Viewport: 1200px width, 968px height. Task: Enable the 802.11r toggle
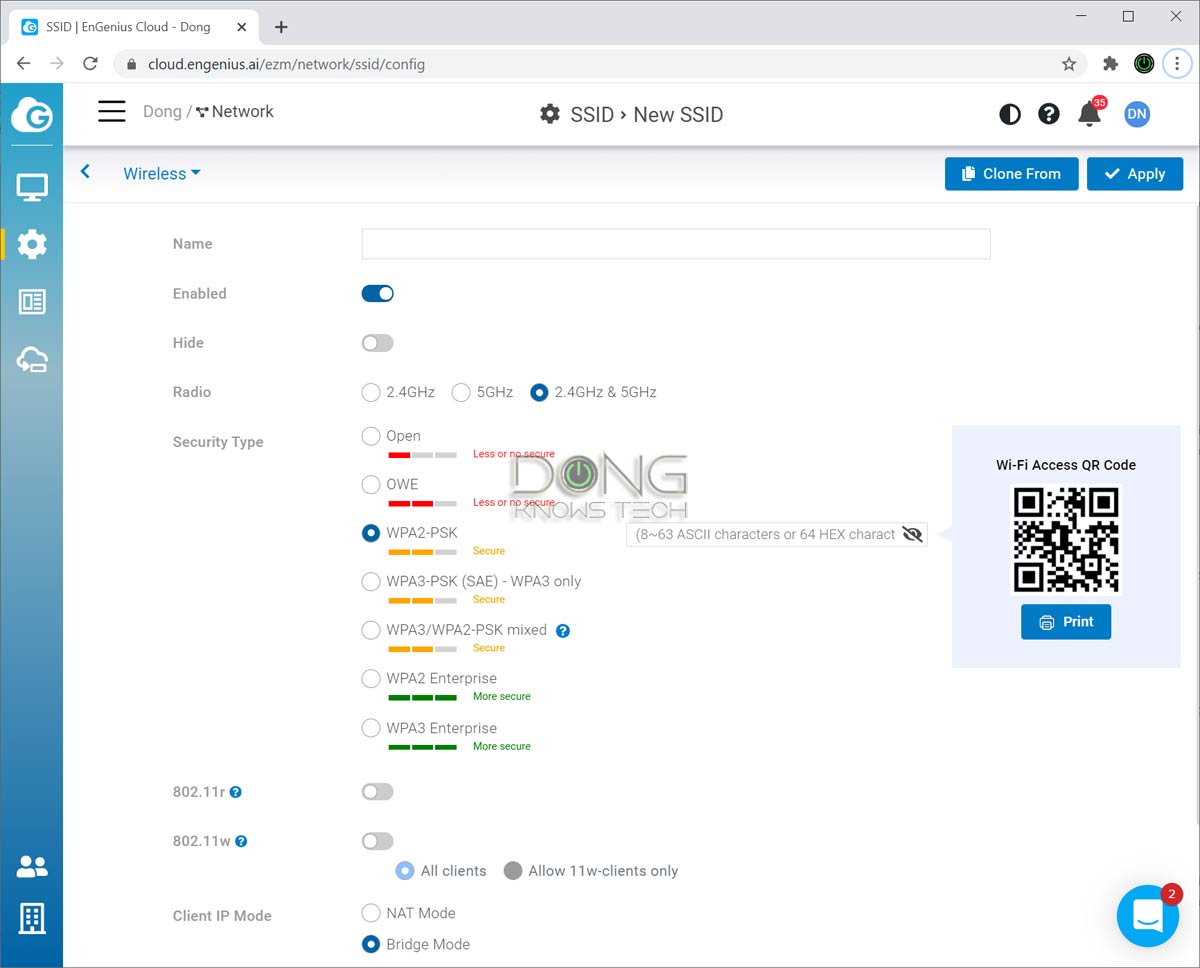(377, 792)
